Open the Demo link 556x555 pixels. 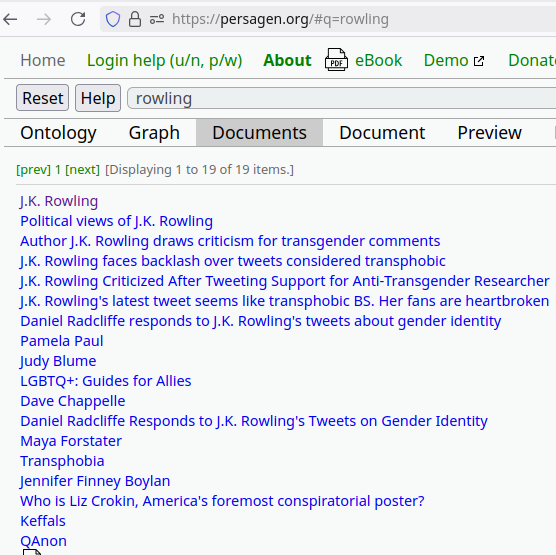446,60
